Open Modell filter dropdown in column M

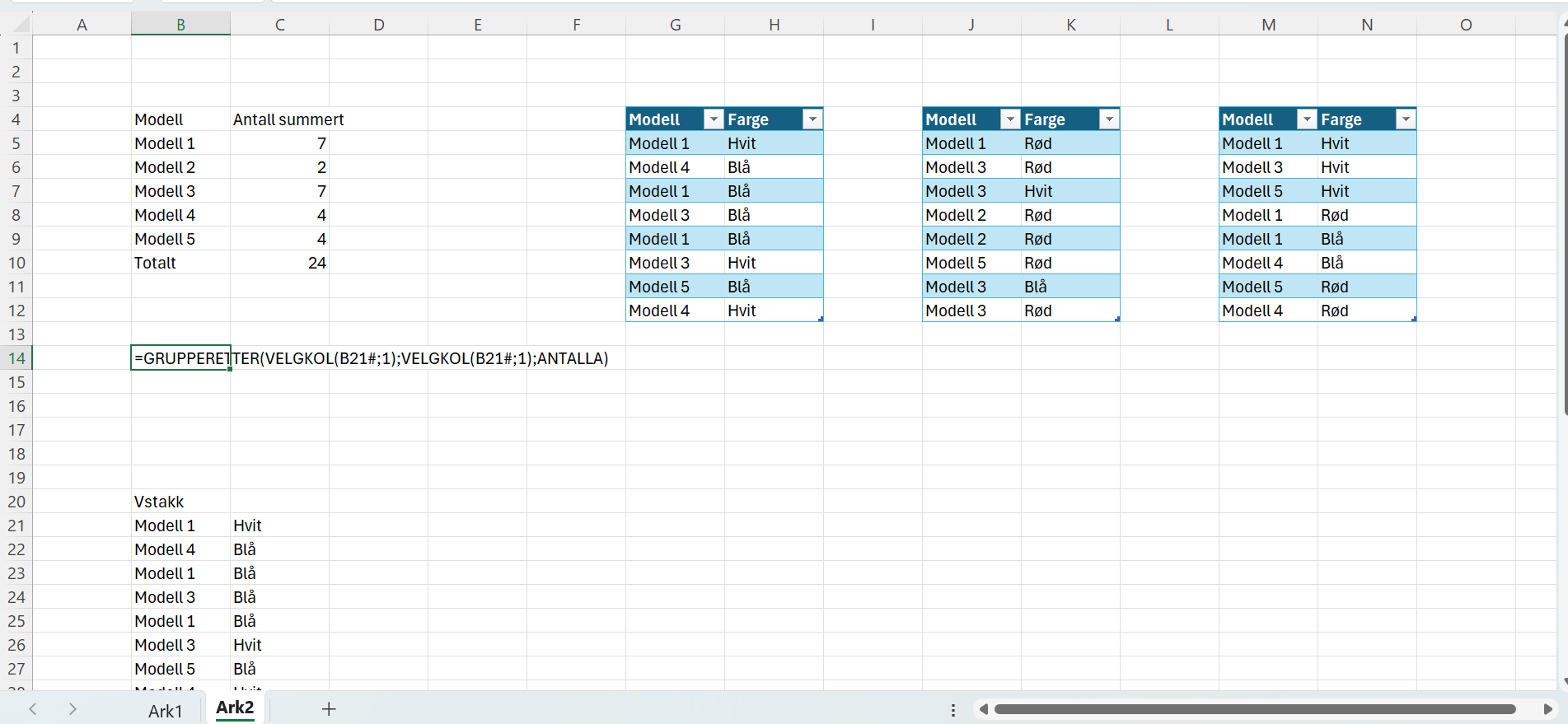1307,119
